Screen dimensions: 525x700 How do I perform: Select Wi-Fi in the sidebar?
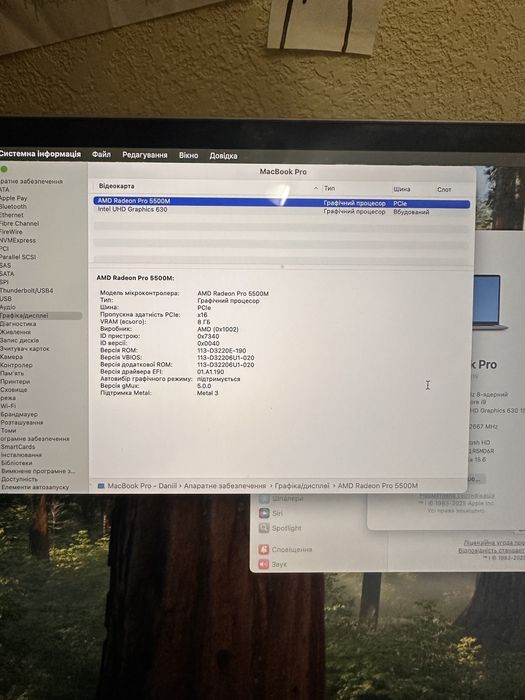pos(8,406)
